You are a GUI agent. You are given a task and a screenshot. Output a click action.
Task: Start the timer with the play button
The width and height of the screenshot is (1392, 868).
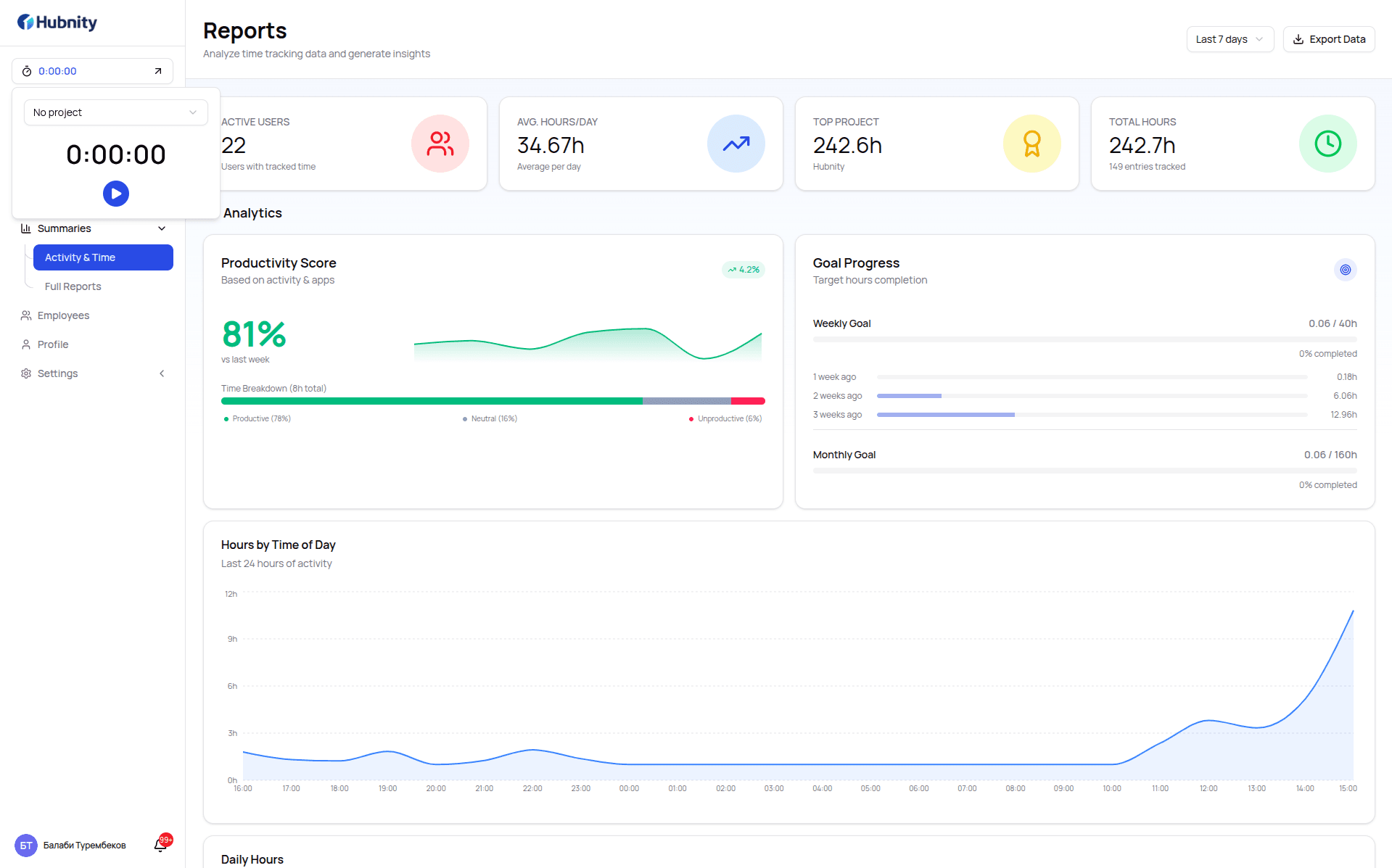click(116, 194)
